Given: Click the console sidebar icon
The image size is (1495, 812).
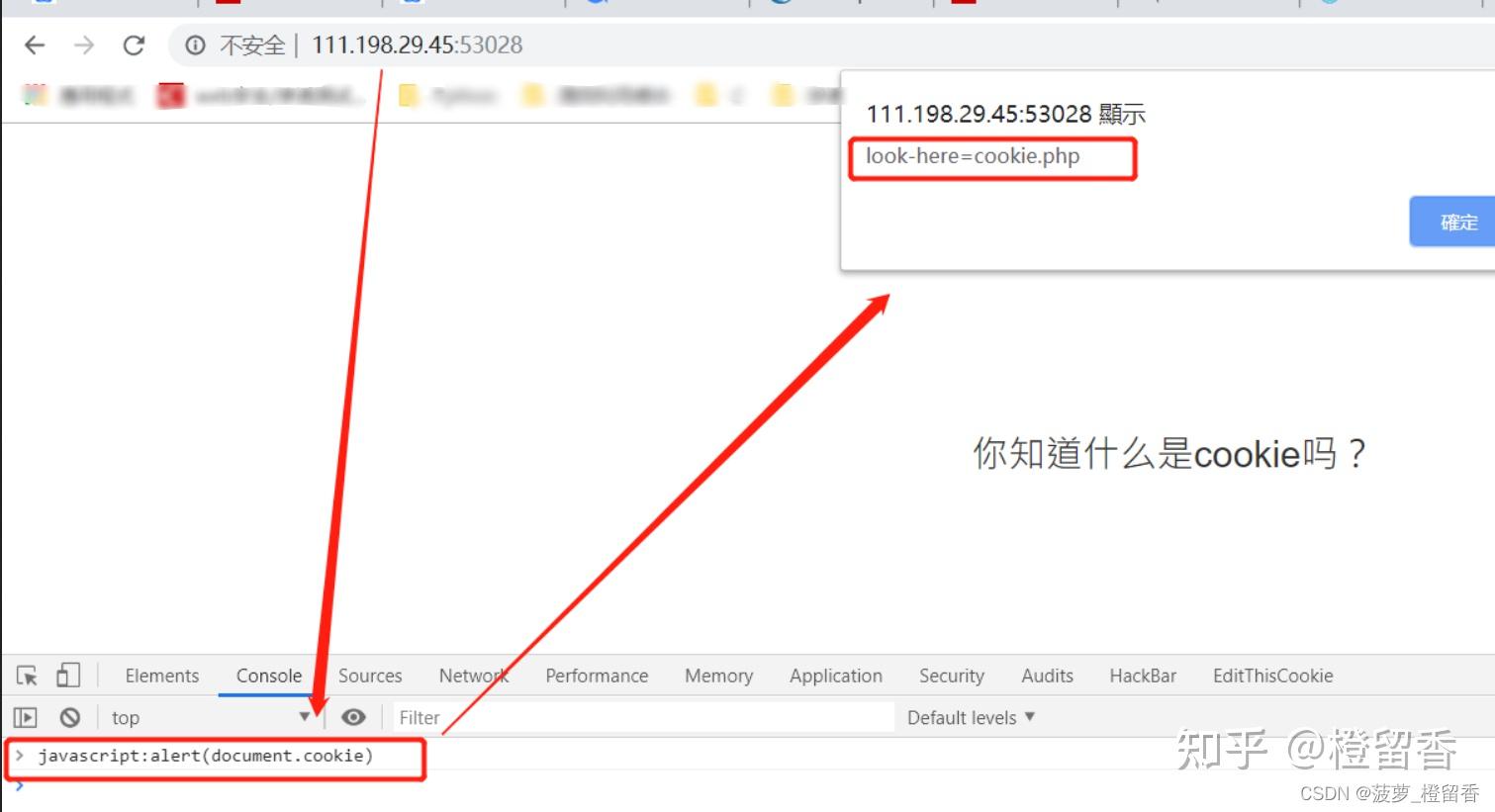Looking at the screenshot, I should coord(24,717).
